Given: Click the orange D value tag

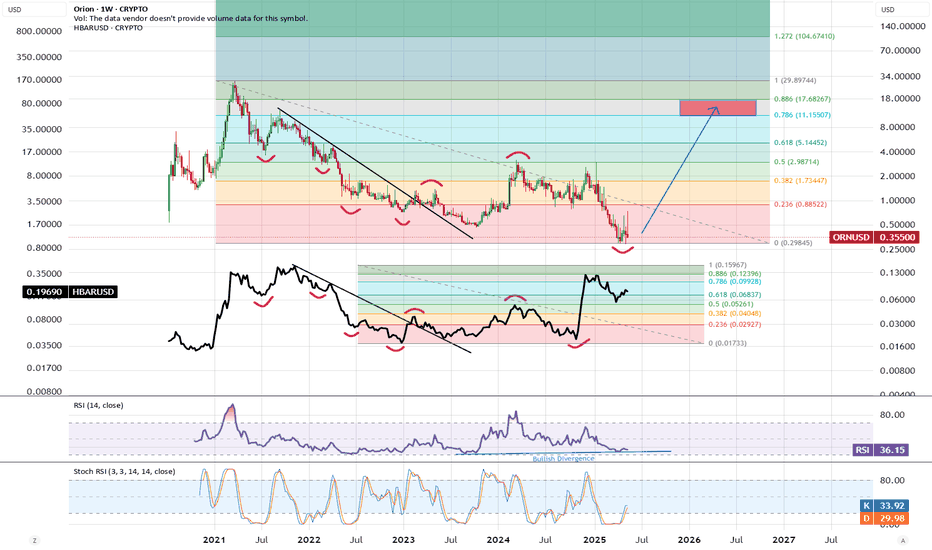Looking at the screenshot, I should 884,518.
